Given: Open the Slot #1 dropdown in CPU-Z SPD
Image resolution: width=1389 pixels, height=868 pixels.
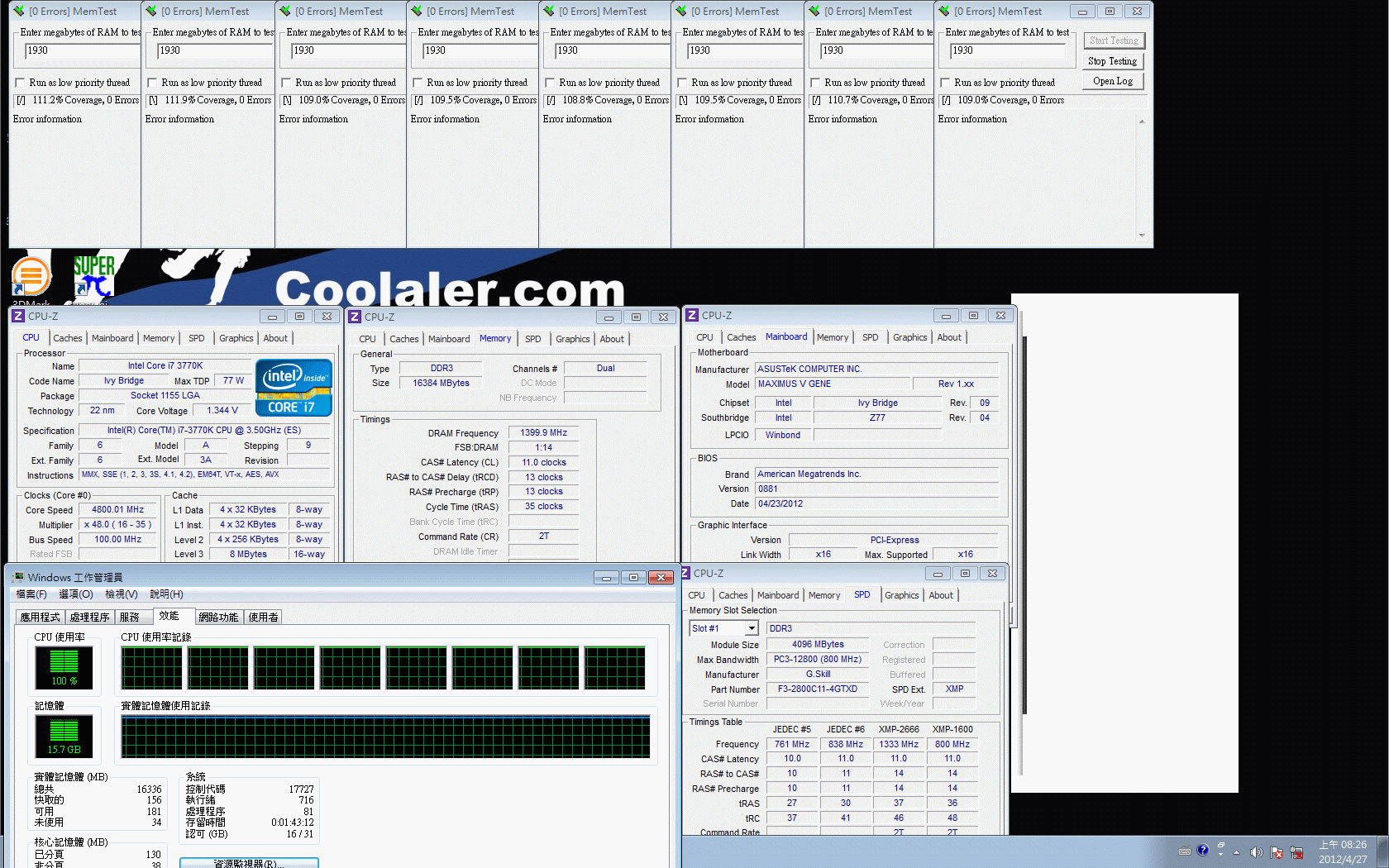Looking at the screenshot, I should (x=752, y=628).
